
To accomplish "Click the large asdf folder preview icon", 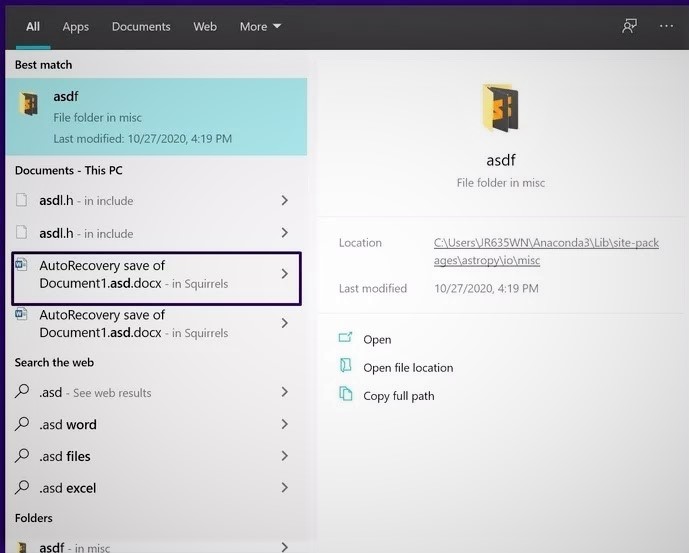I will (500, 109).
